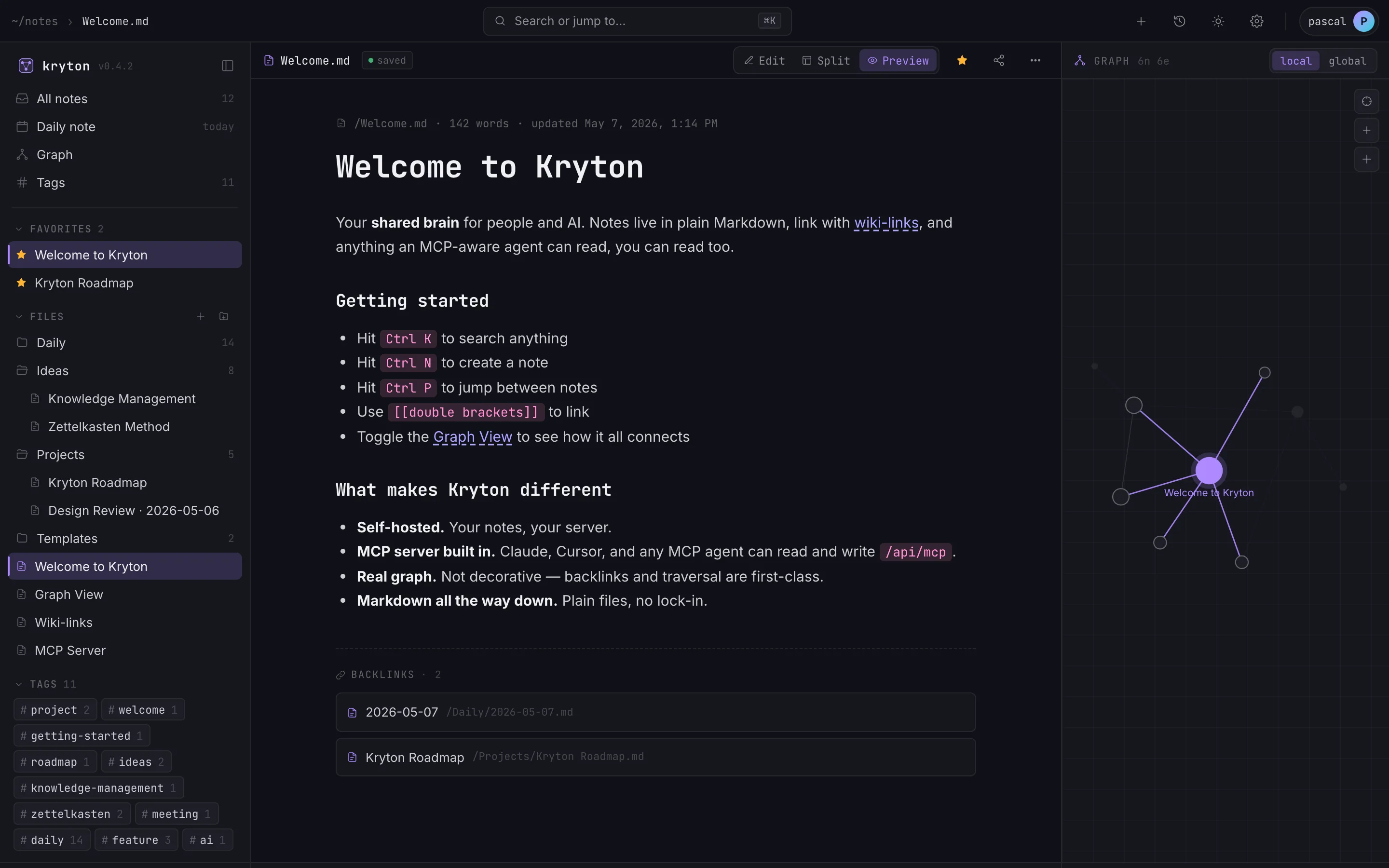Unfavorite the note with the star icon

[x=962, y=60]
